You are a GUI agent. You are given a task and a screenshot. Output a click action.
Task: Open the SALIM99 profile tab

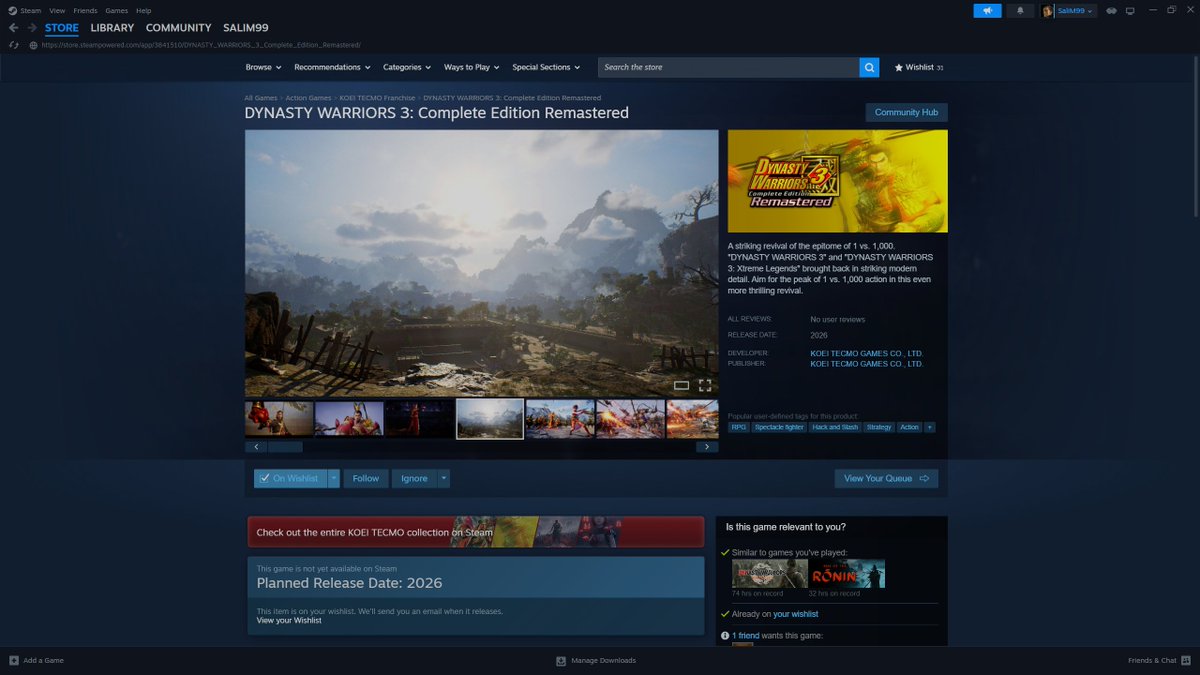point(247,28)
